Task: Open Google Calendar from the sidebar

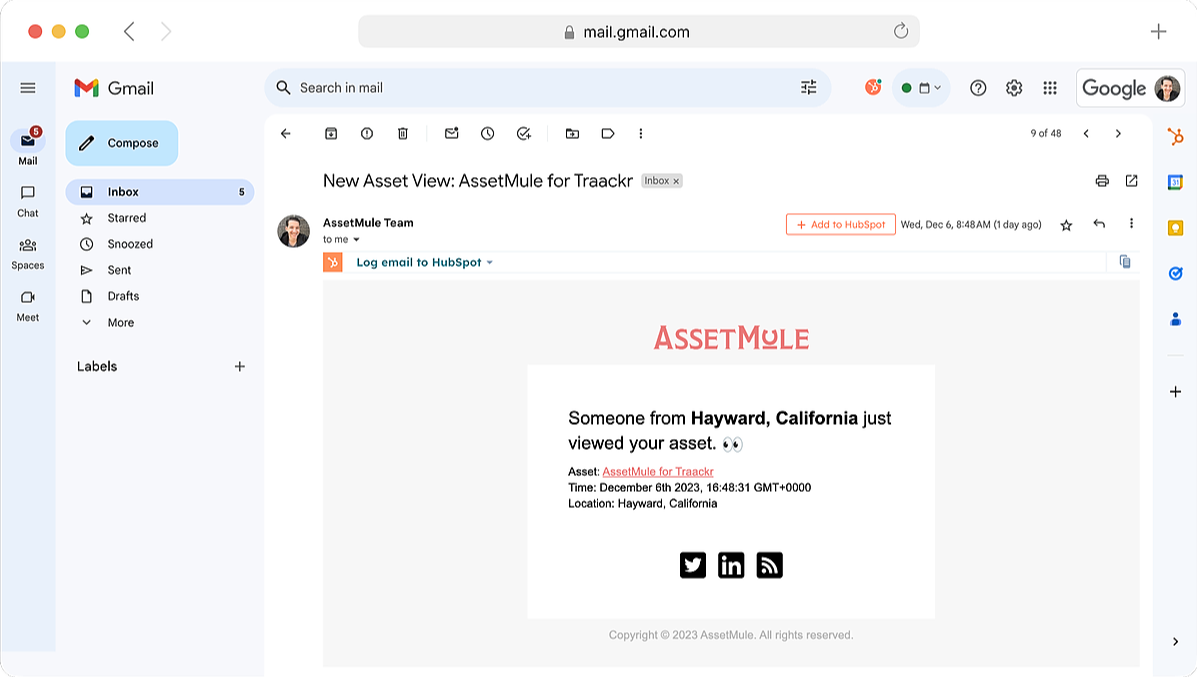Action: point(1176,182)
